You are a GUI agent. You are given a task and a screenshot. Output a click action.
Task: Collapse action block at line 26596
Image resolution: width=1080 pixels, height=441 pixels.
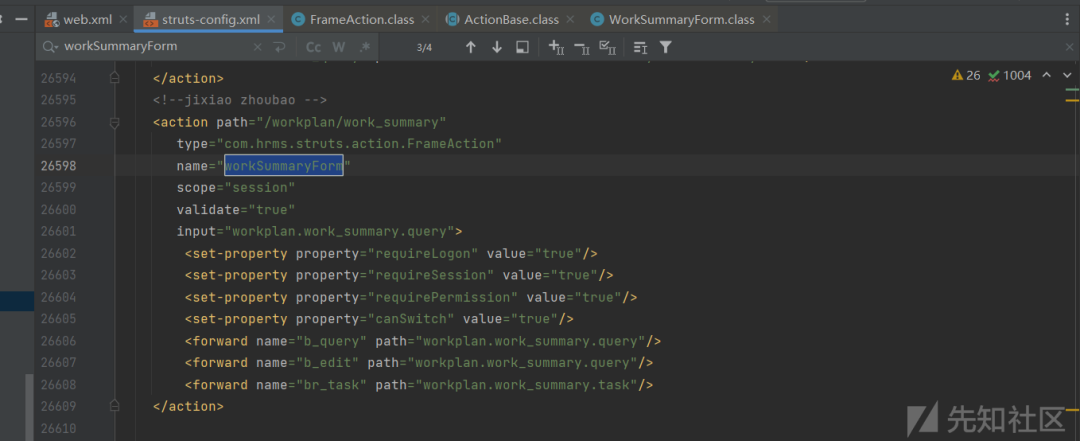(115, 123)
